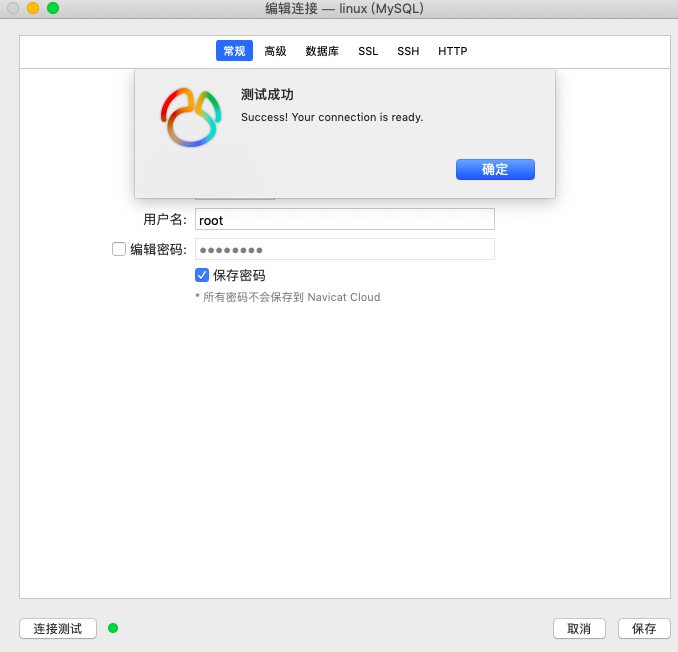Open the HTTP tab
This screenshot has width=678, height=652.
coord(452,51)
